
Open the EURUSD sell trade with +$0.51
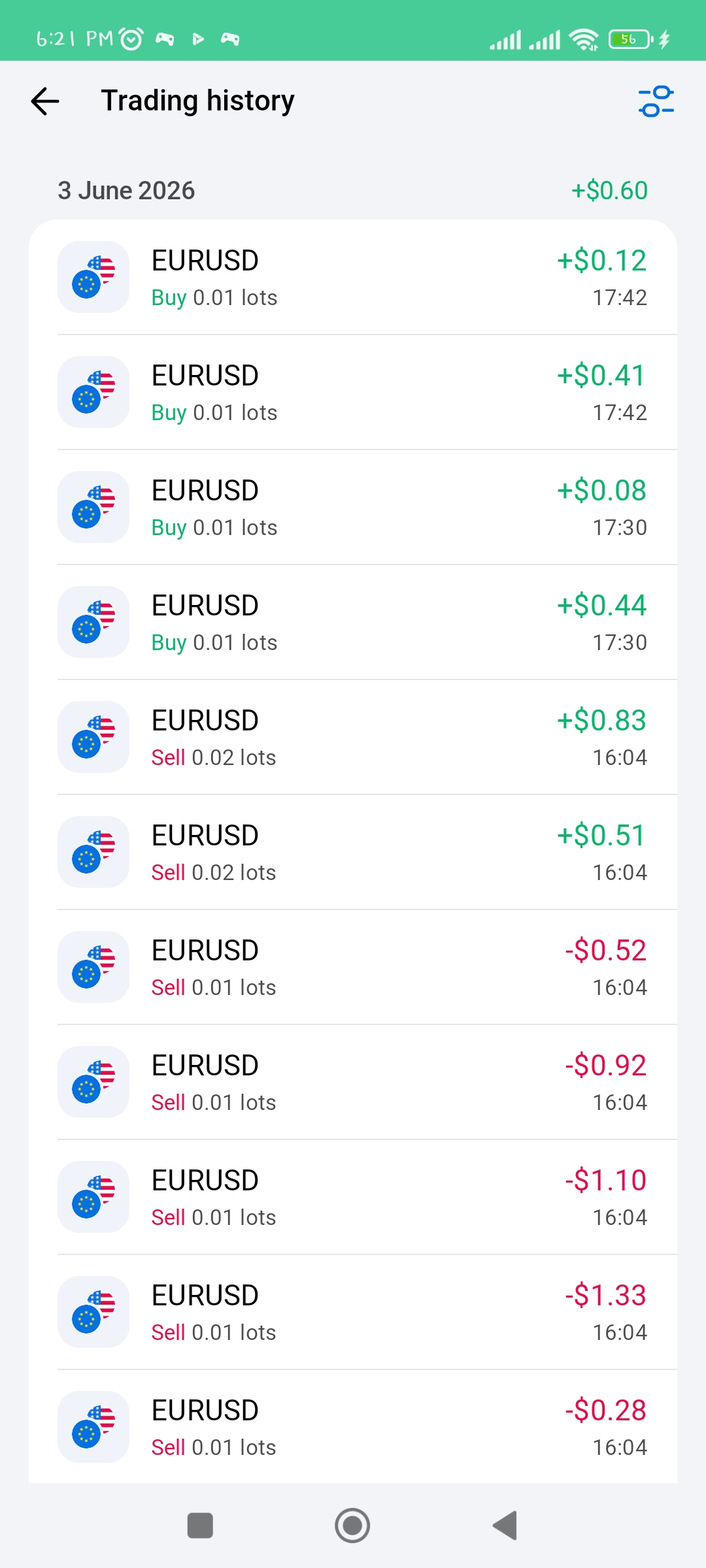(353, 853)
